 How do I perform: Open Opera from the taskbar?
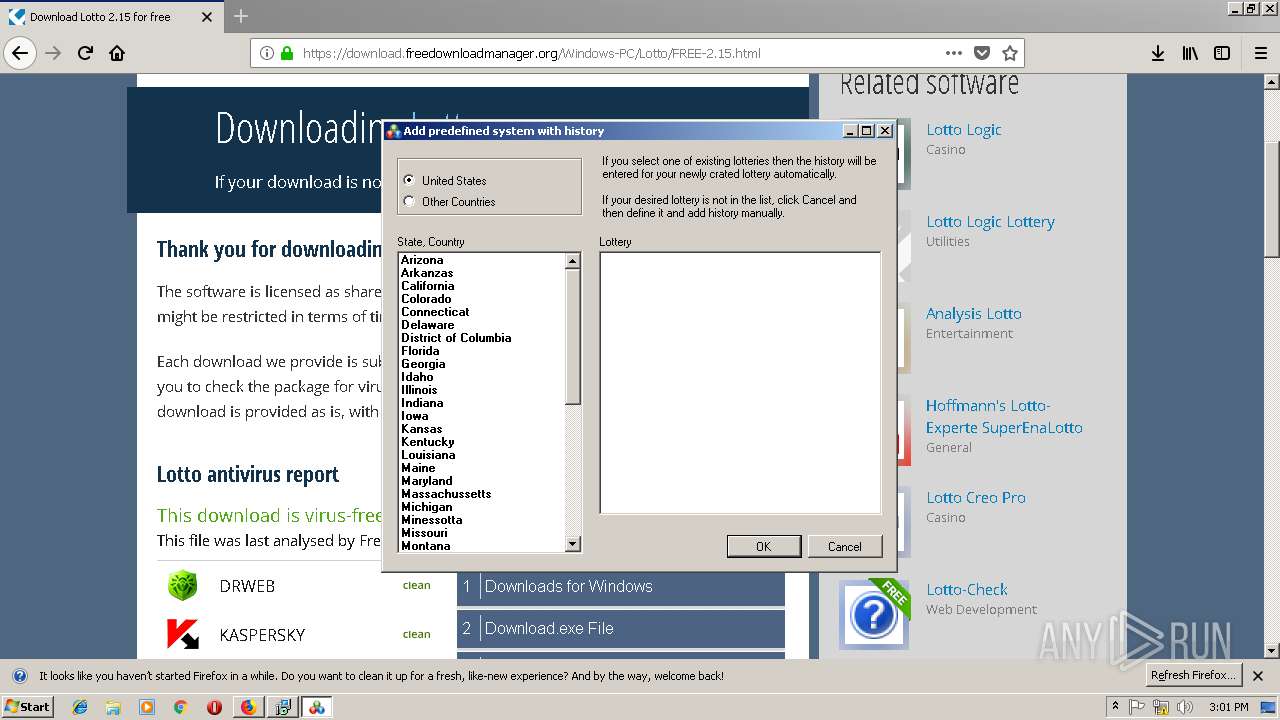(x=214, y=707)
